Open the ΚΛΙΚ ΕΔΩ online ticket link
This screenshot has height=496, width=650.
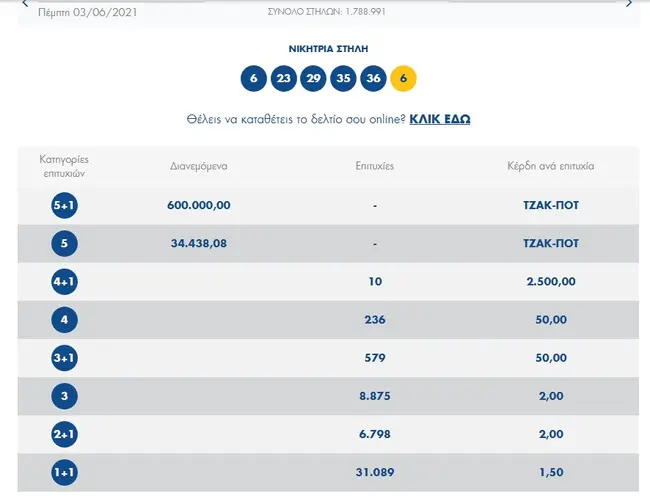(x=440, y=119)
